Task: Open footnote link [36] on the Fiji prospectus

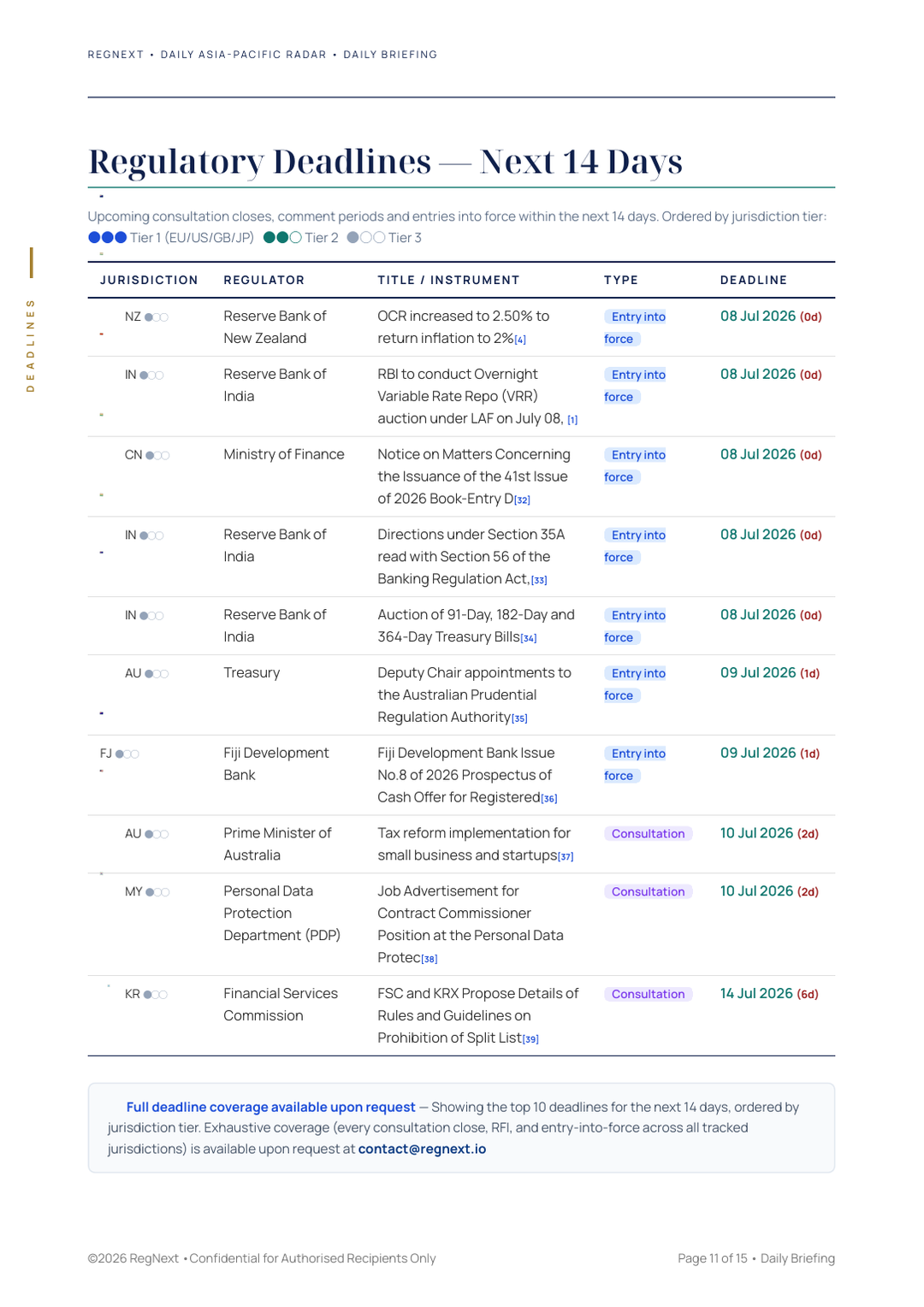Action: [549, 799]
